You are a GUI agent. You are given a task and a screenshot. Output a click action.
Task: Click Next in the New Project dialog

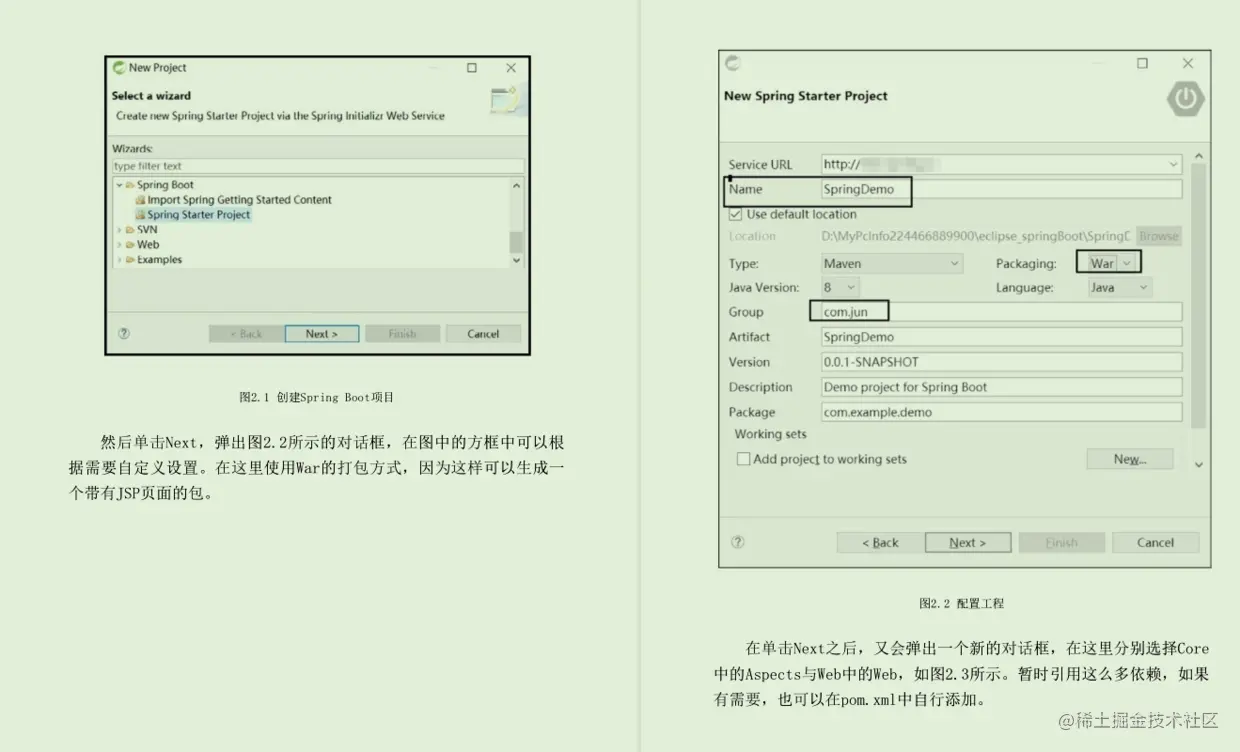[321, 334]
